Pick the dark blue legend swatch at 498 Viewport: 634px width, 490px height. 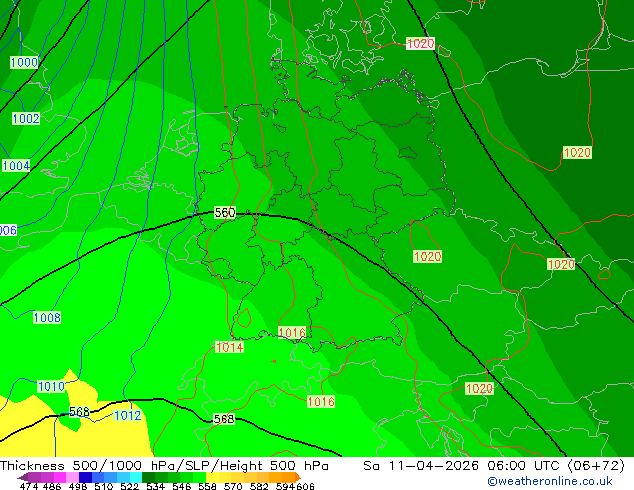[85, 477]
